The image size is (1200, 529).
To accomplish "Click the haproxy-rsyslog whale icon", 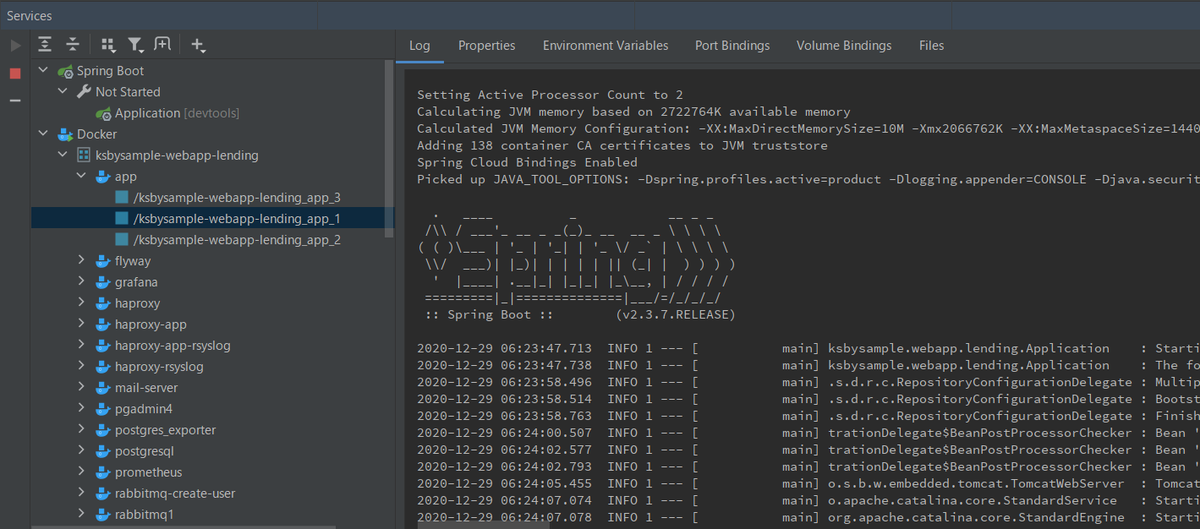I will pyautogui.click(x=103, y=366).
